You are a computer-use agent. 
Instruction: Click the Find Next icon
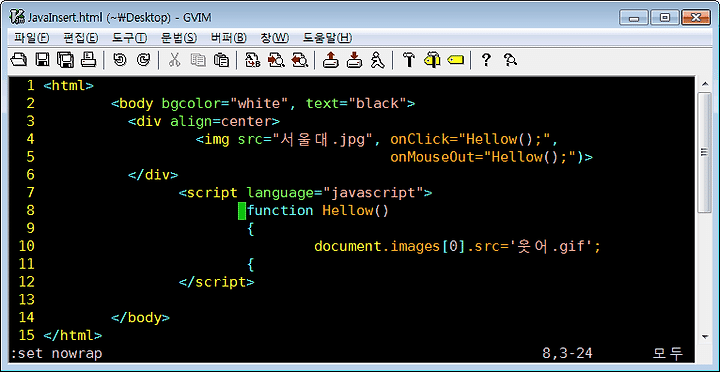coord(276,60)
